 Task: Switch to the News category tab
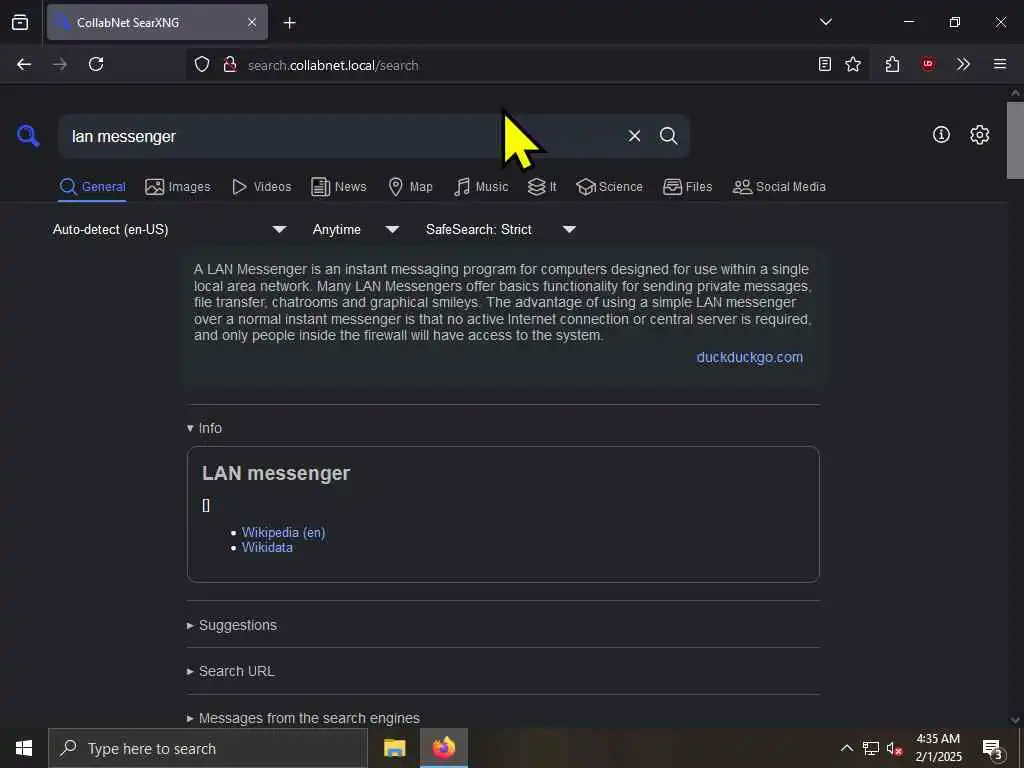[339, 187]
